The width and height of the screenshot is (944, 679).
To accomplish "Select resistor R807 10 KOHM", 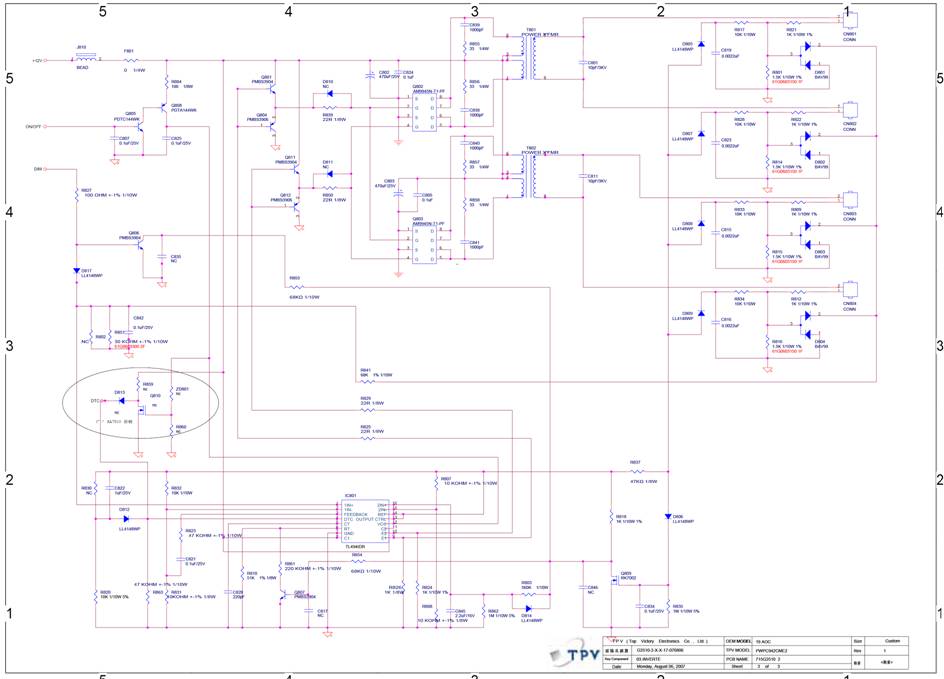I will point(436,483).
